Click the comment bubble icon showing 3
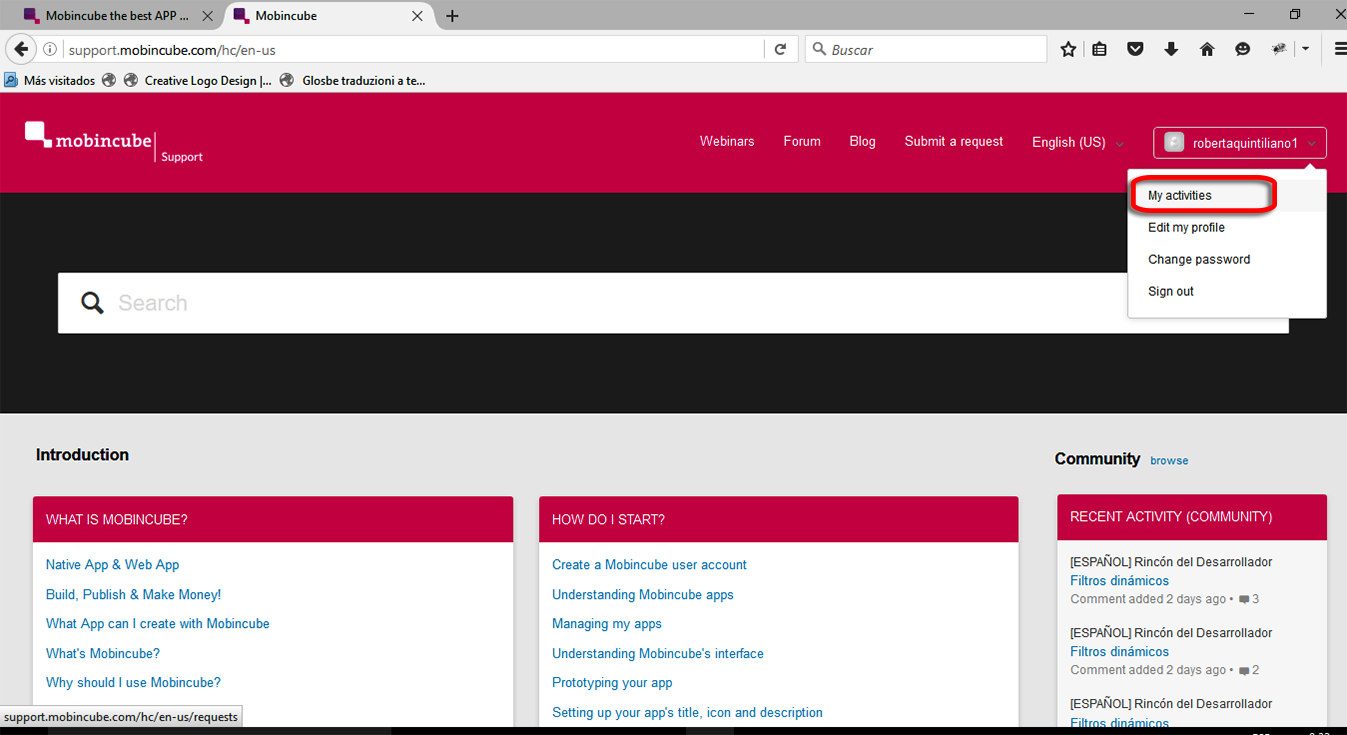Image resolution: width=1347 pixels, height=735 pixels. point(1244,600)
